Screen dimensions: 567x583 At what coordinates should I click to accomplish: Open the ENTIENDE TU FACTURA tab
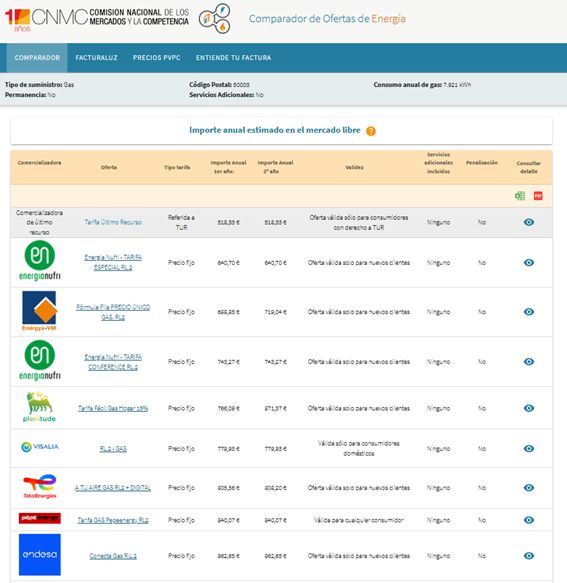(x=233, y=58)
